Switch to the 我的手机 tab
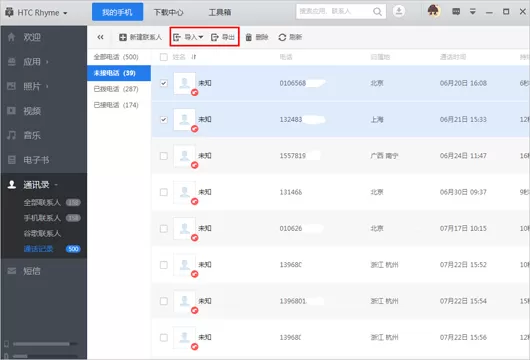 tap(117, 12)
